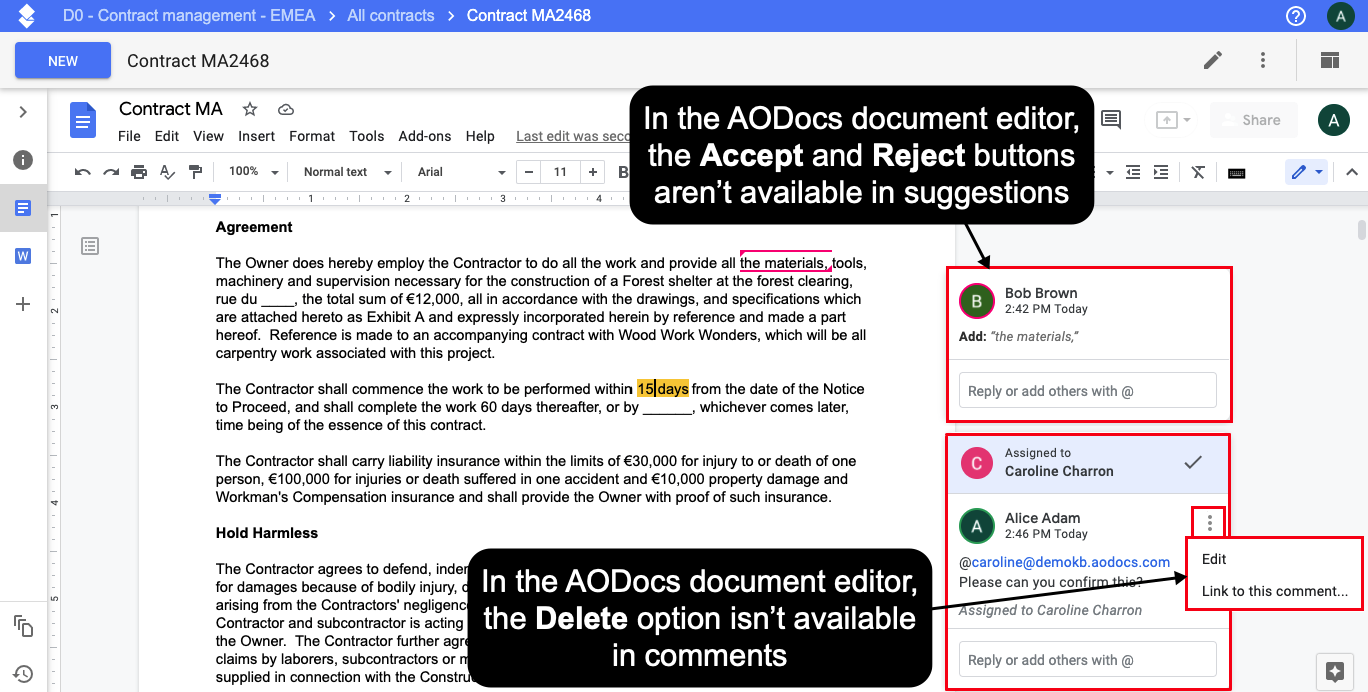The height and width of the screenshot is (692, 1368).
Task: Click the Docs account avatar next to Share
Action: coord(1334,120)
